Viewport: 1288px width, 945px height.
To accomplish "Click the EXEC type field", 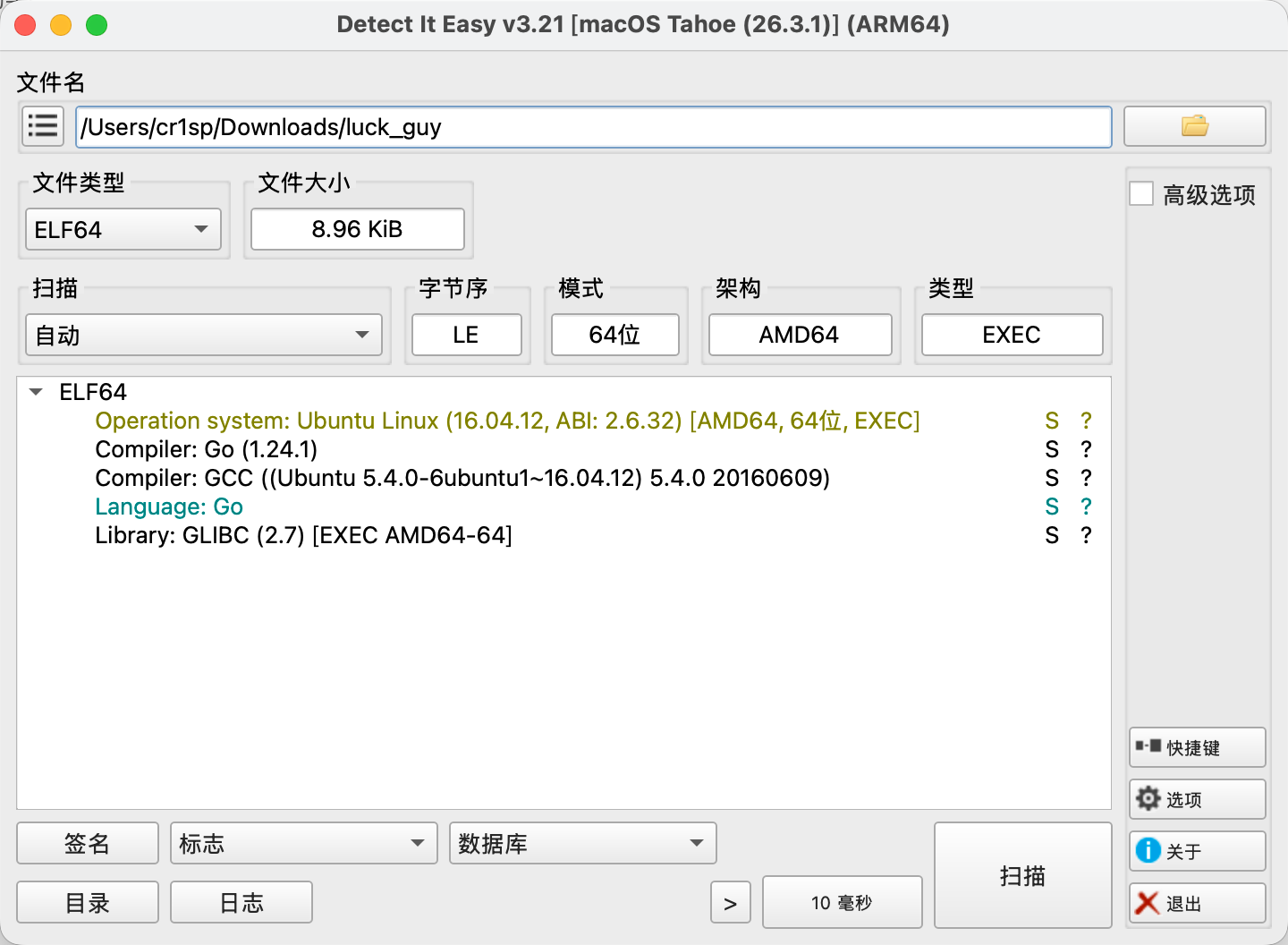I will [x=1012, y=335].
